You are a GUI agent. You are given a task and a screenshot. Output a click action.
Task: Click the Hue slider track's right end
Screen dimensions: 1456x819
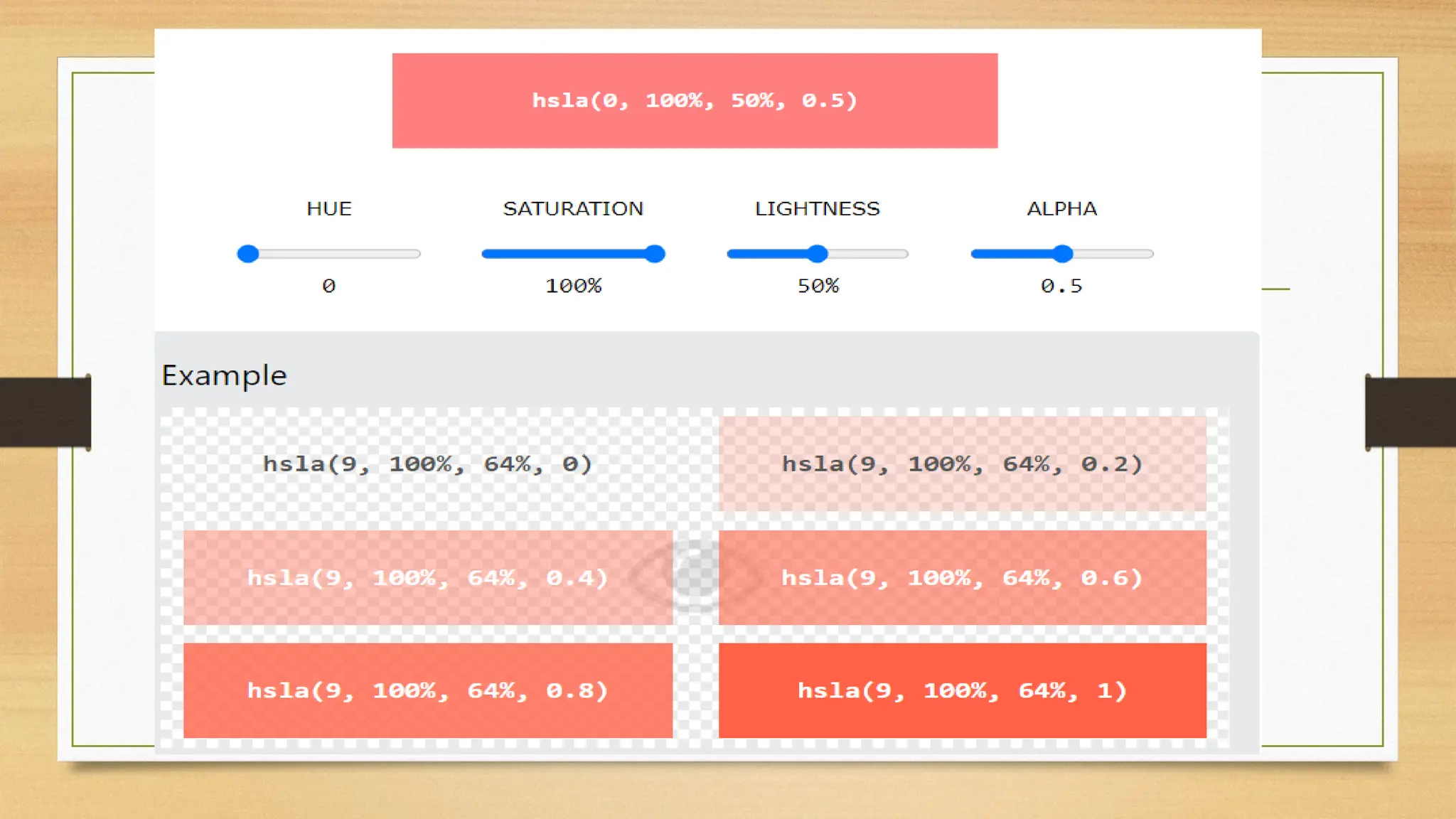[x=414, y=254]
